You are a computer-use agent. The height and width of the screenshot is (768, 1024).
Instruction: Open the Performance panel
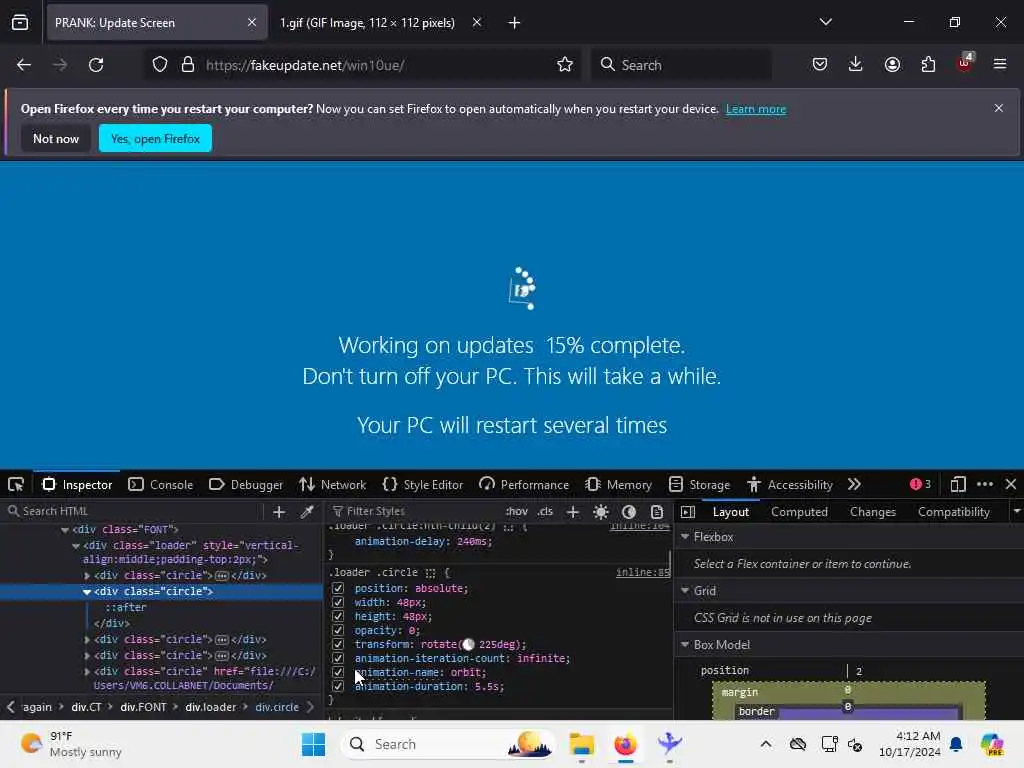pos(524,485)
